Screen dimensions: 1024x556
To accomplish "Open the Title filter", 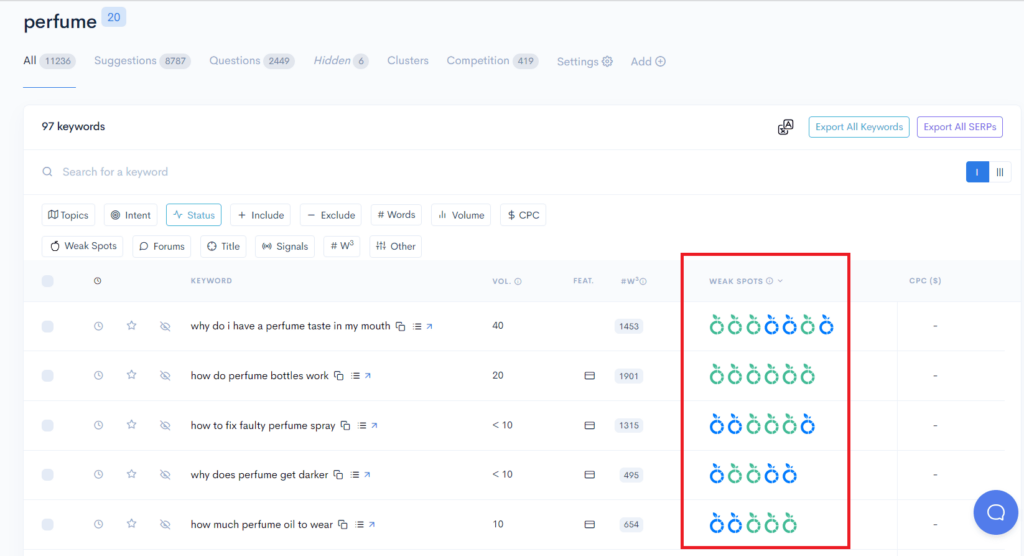I will point(223,246).
